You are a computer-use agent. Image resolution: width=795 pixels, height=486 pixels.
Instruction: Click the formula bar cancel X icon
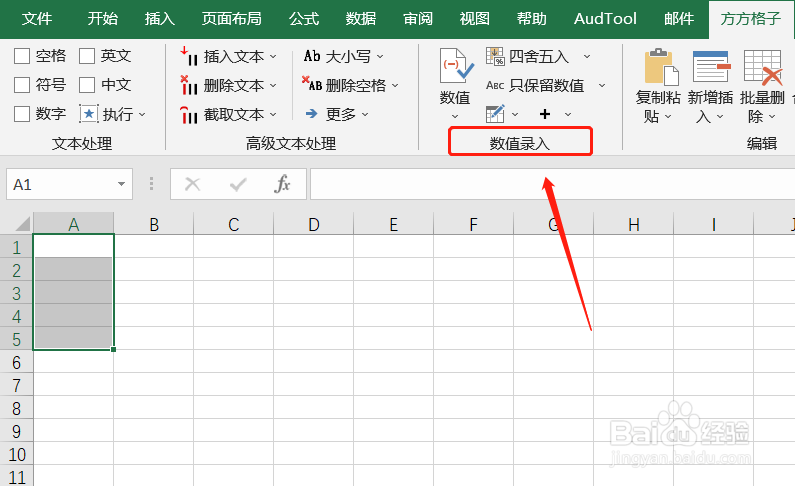(193, 184)
